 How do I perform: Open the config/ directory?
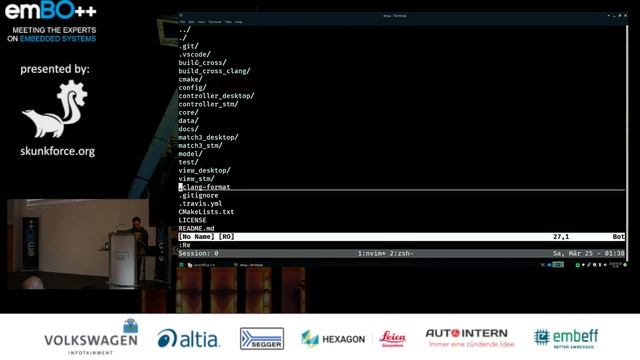click(x=193, y=87)
